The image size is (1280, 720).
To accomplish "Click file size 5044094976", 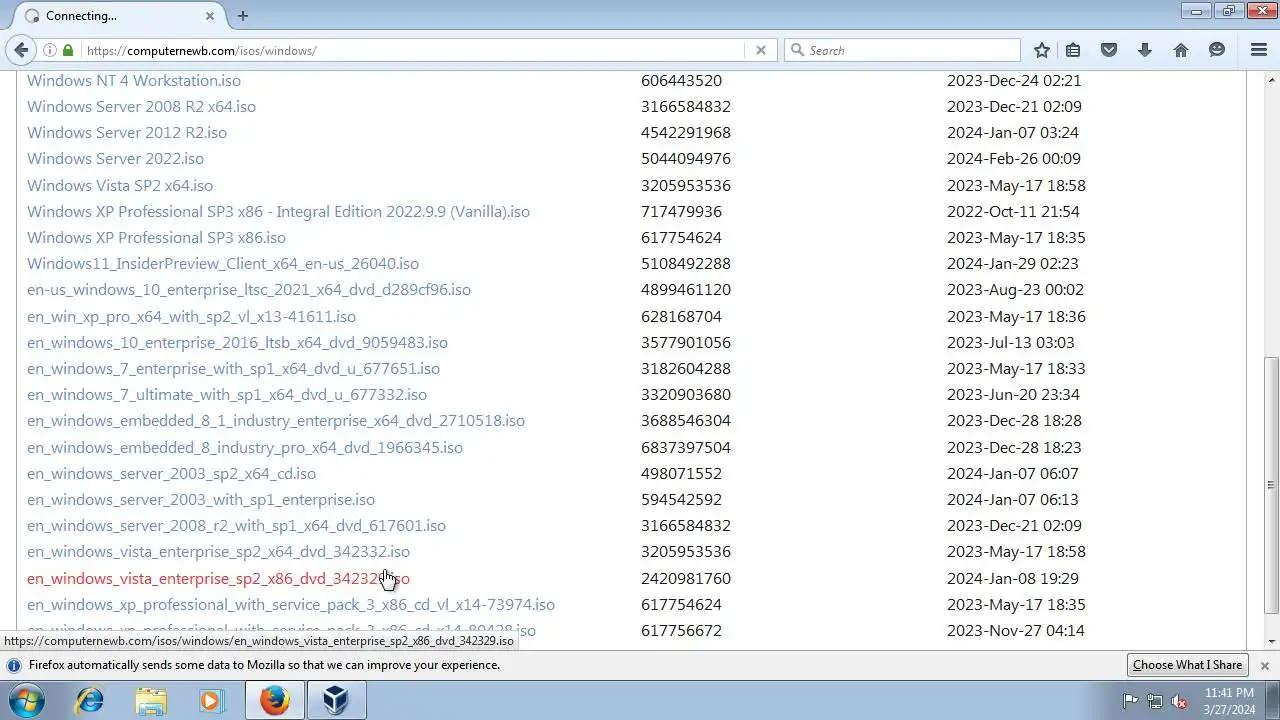I will tap(686, 158).
